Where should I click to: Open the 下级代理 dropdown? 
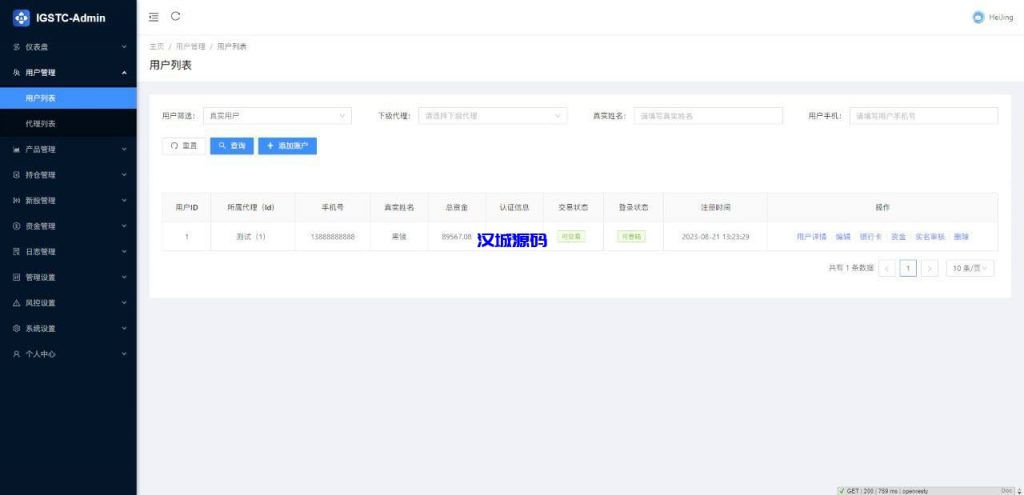click(x=492, y=116)
